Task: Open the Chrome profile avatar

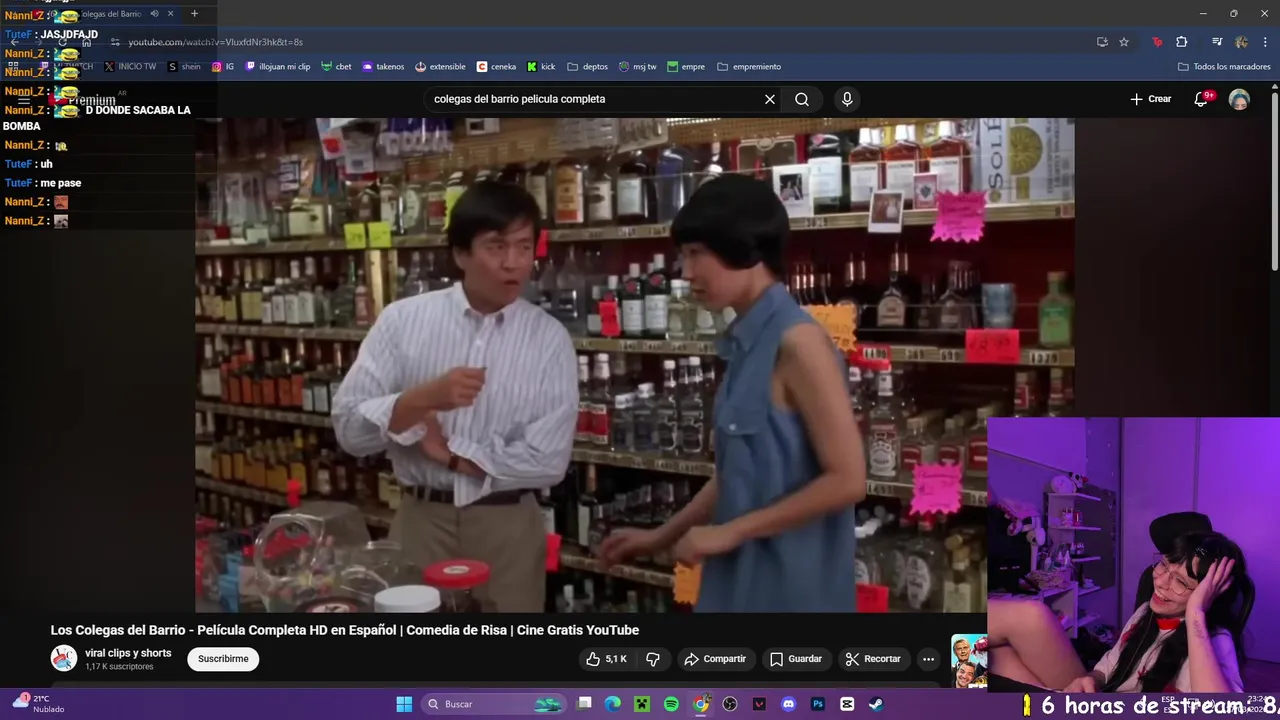Action: pyautogui.click(x=1241, y=42)
